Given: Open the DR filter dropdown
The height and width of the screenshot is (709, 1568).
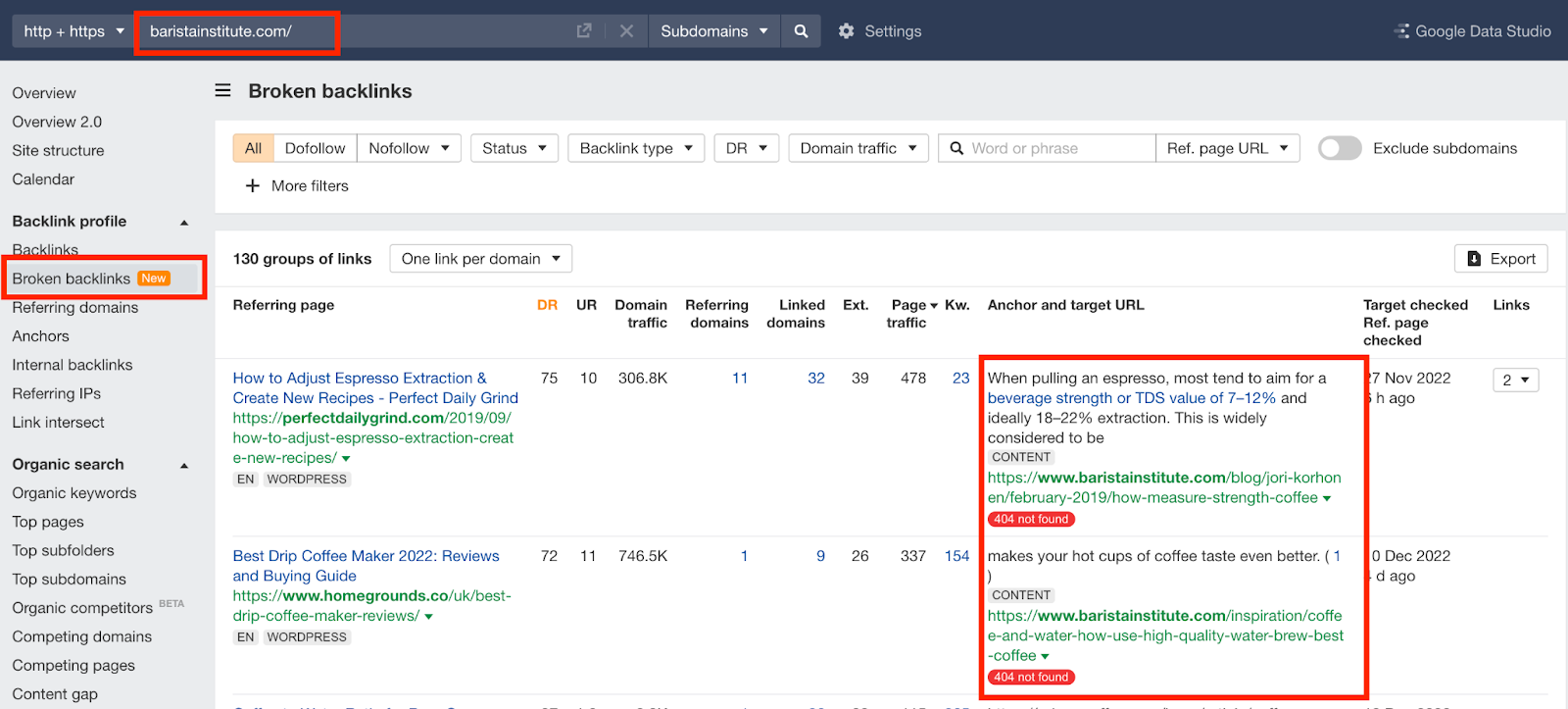Looking at the screenshot, I should tap(747, 148).
